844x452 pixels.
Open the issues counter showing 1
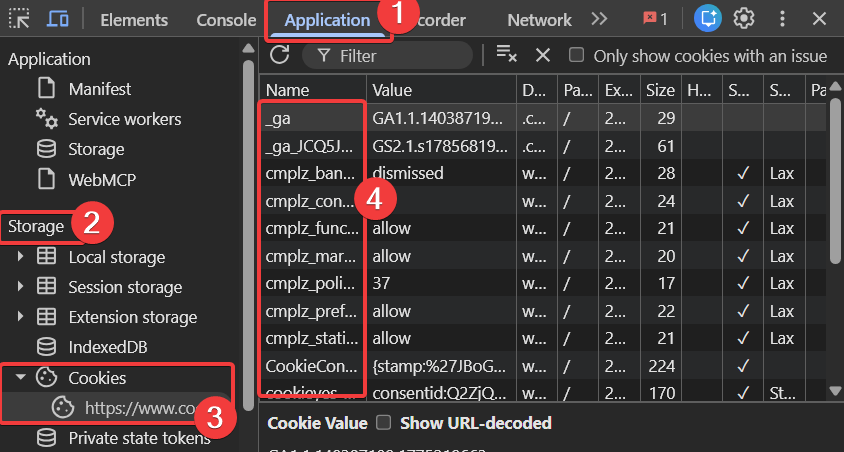pyautogui.click(x=655, y=19)
